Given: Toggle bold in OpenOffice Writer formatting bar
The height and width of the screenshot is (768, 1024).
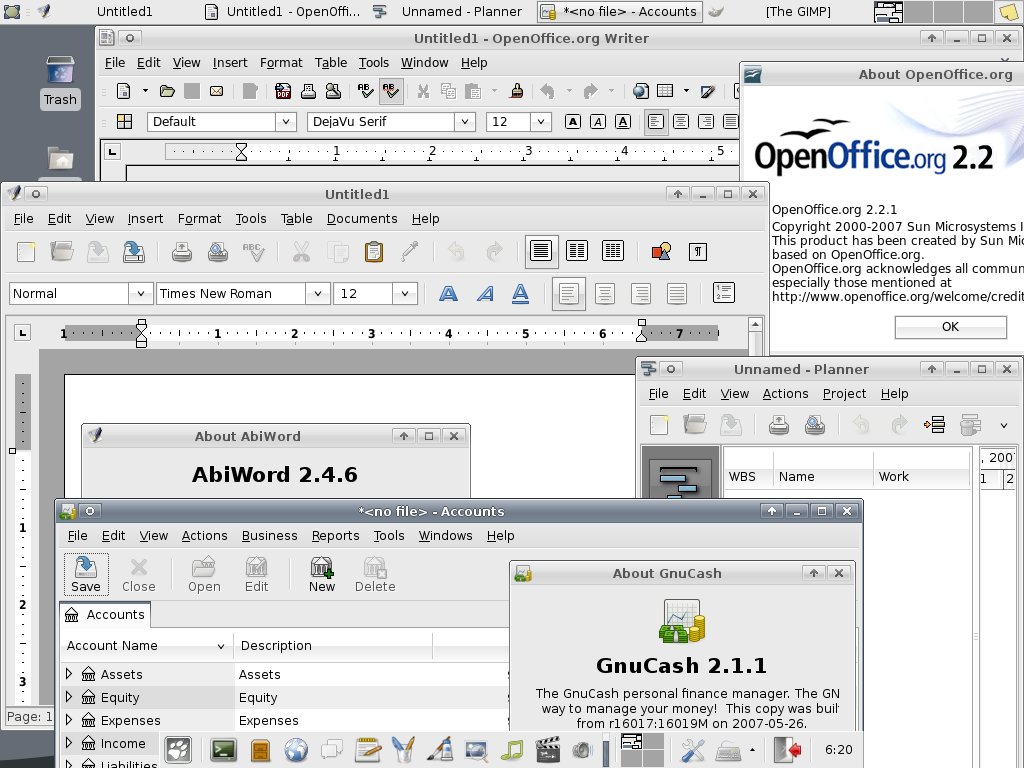Looking at the screenshot, I should click(573, 121).
